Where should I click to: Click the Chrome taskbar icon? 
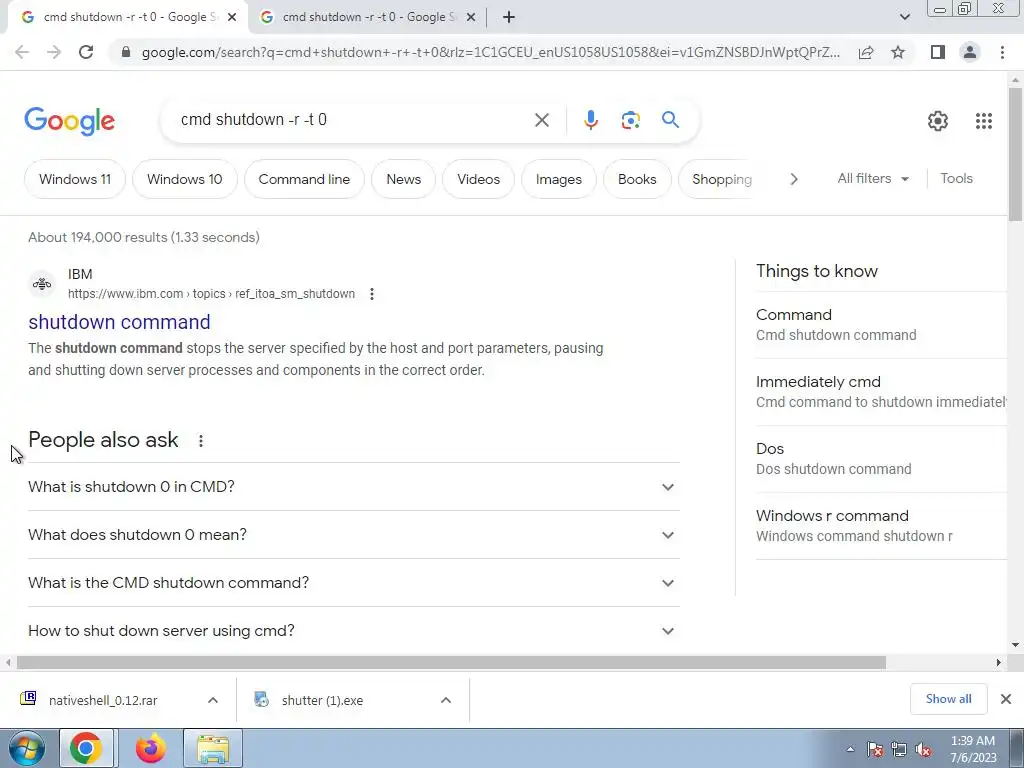pos(86,748)
